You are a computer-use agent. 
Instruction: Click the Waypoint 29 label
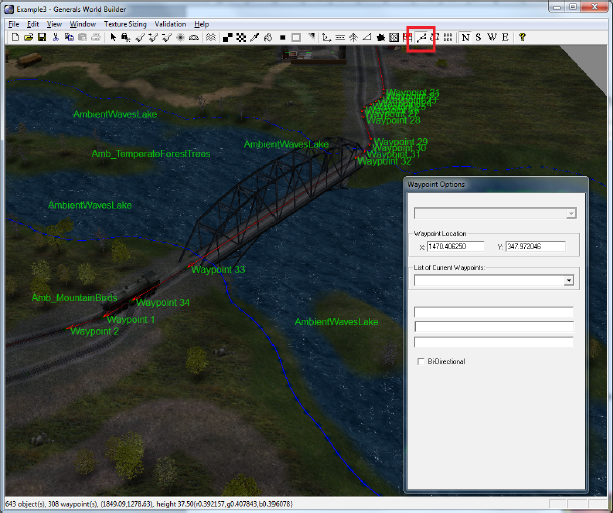click(x=401, y=142)
